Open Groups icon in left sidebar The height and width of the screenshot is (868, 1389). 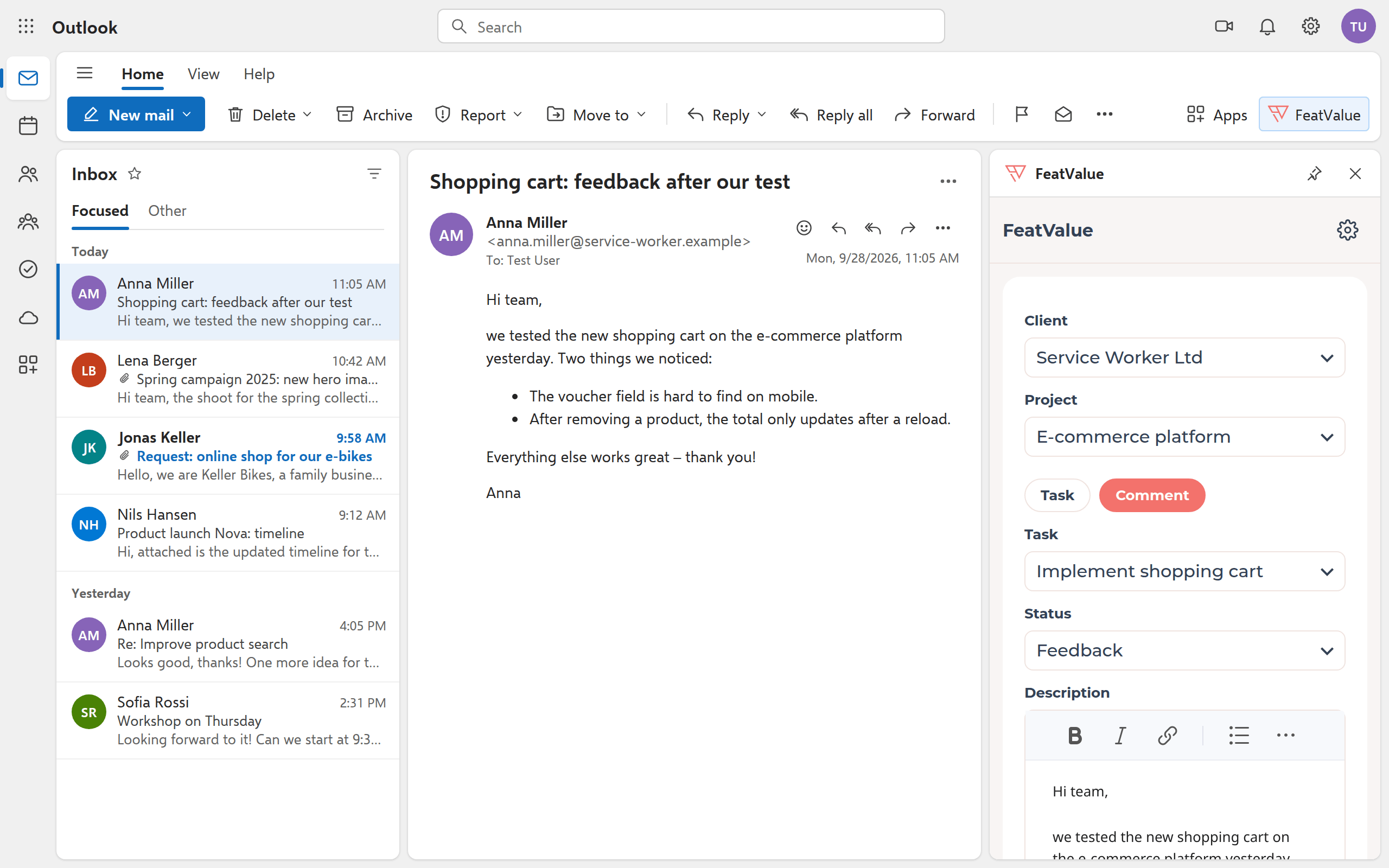[x=28, y=221]
